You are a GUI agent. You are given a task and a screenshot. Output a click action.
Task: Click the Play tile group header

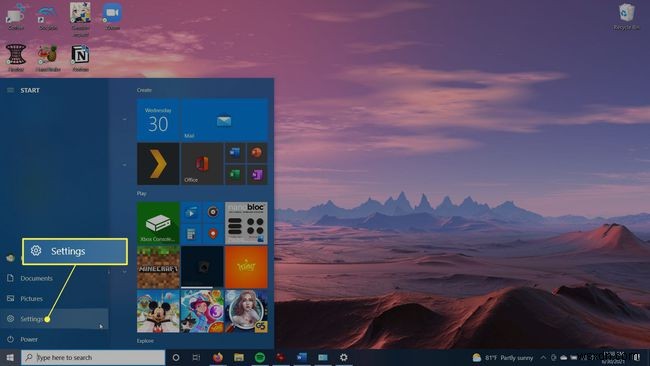coord(141,194)
